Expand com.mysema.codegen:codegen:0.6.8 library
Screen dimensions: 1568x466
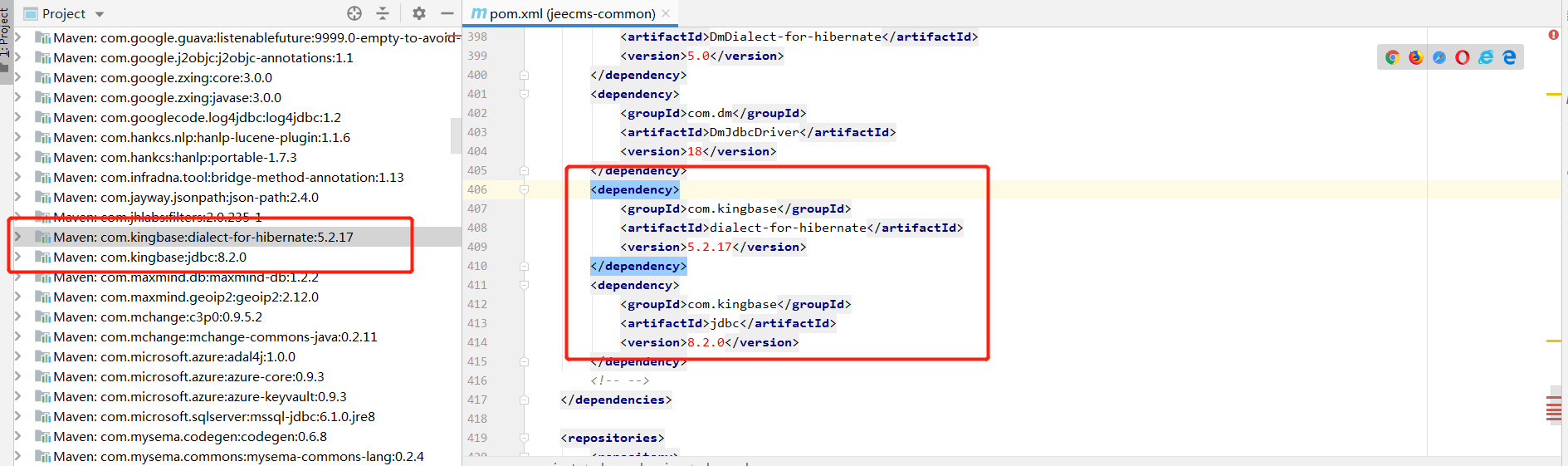(17, 436)
